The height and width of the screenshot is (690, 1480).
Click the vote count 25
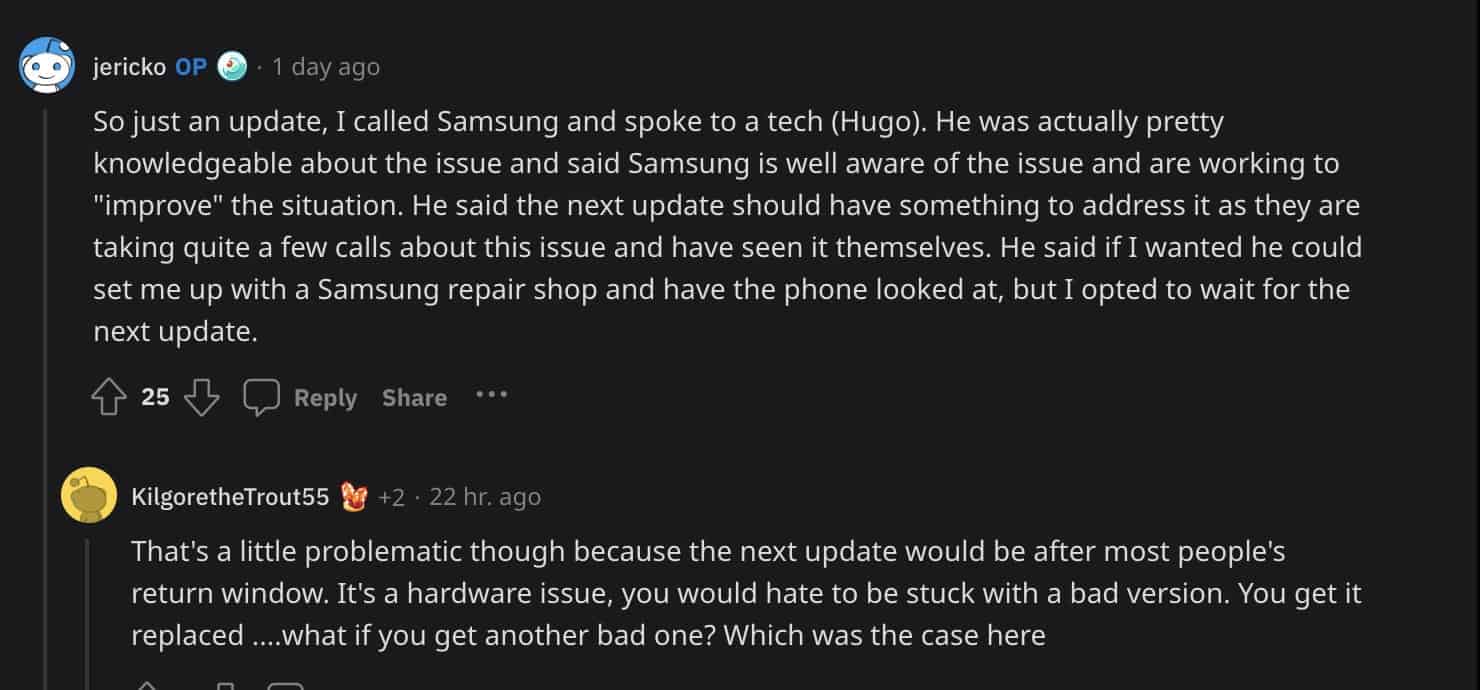pyautogui.click(x=155, y=398)
